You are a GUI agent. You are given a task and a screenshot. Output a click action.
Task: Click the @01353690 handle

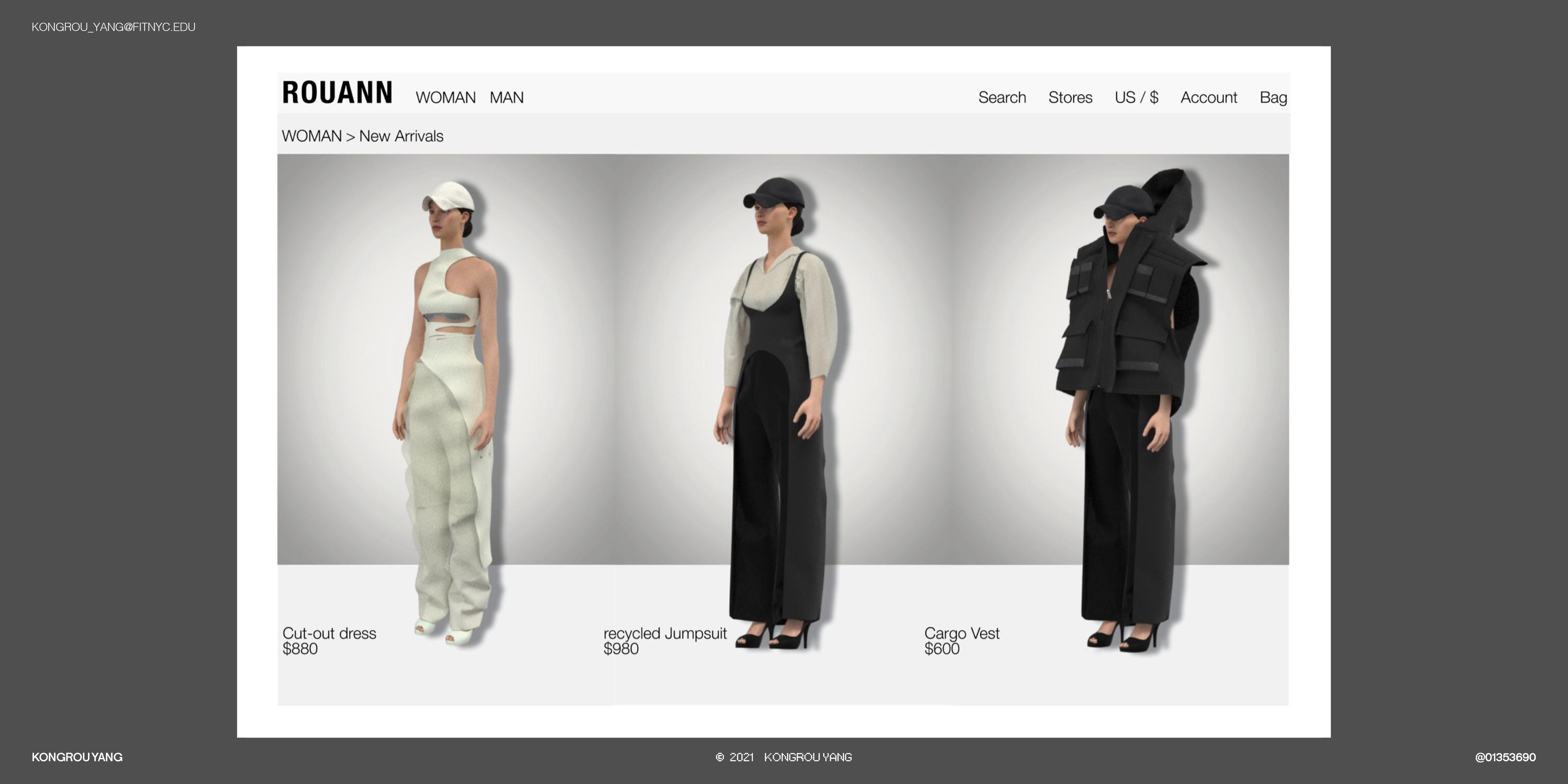coord(1505,757)
